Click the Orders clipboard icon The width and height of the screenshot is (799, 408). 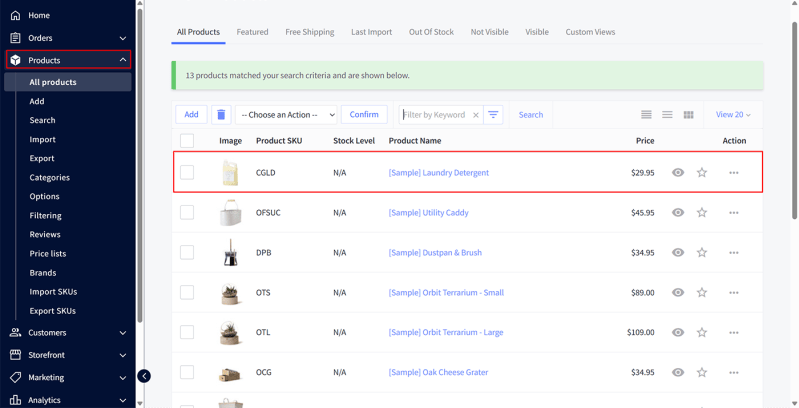16,38
